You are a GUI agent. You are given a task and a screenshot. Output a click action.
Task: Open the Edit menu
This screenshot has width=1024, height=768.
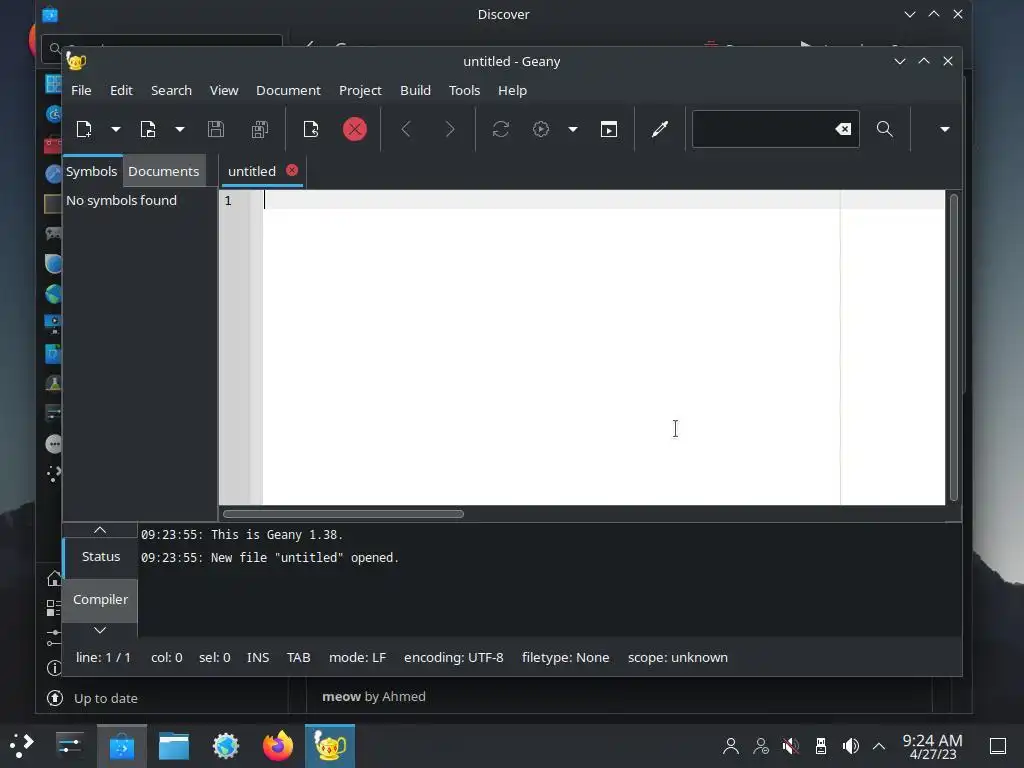pyautogui.click(x=121, y=90)
